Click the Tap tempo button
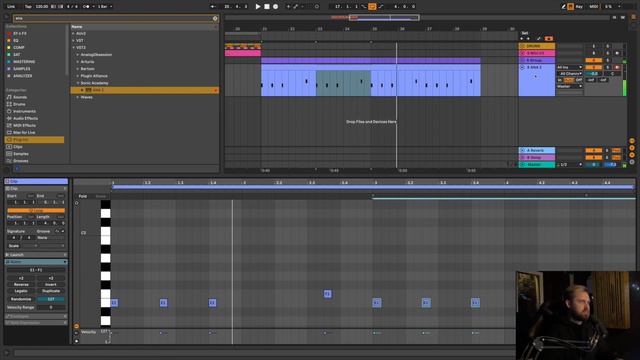 click(28, 7)
